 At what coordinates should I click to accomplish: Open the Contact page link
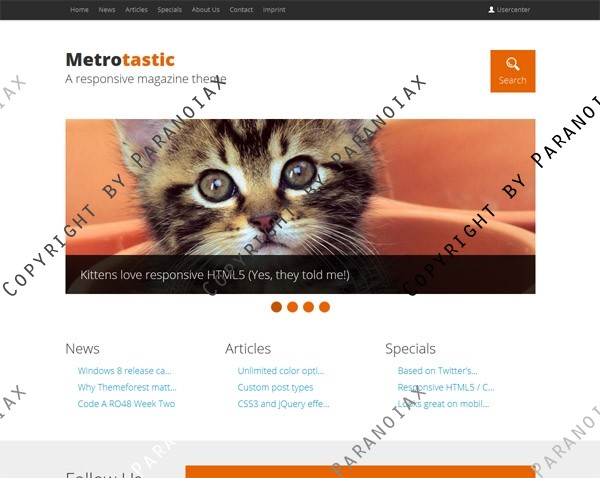[x=241, y=10]
